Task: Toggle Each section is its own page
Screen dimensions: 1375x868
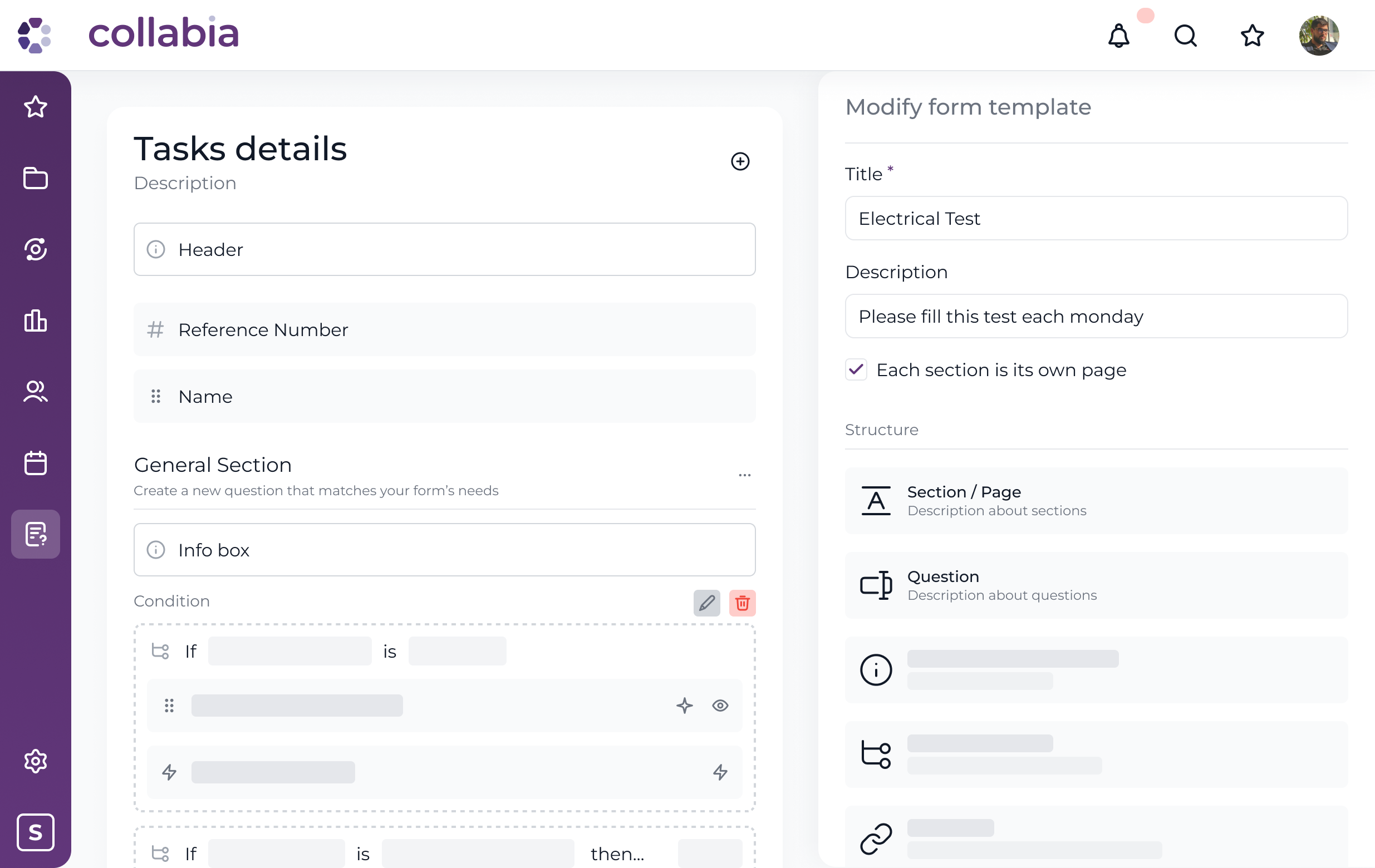Action: pos(856,370)
